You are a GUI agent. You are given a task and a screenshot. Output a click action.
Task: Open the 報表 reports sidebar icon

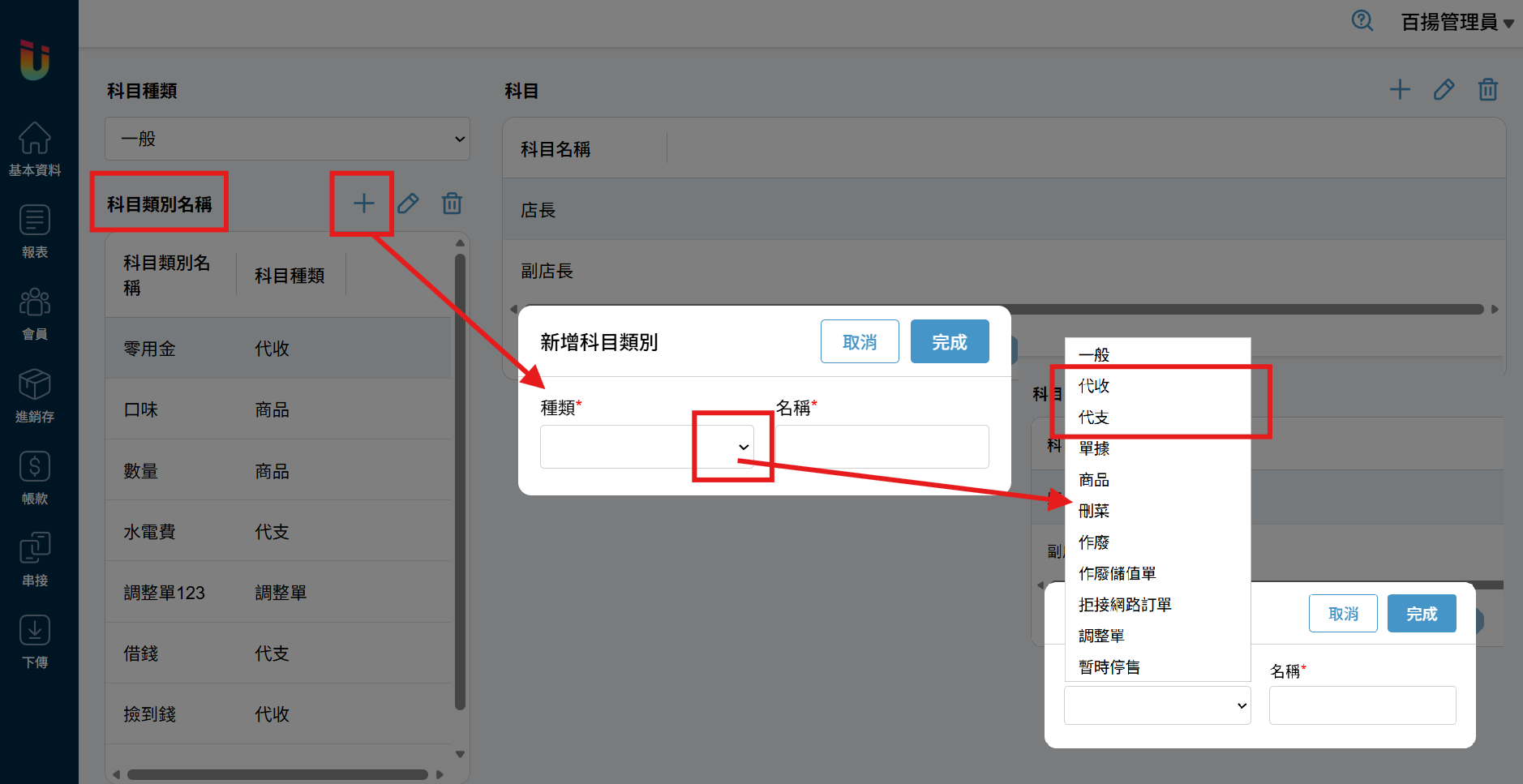[35, 230]
